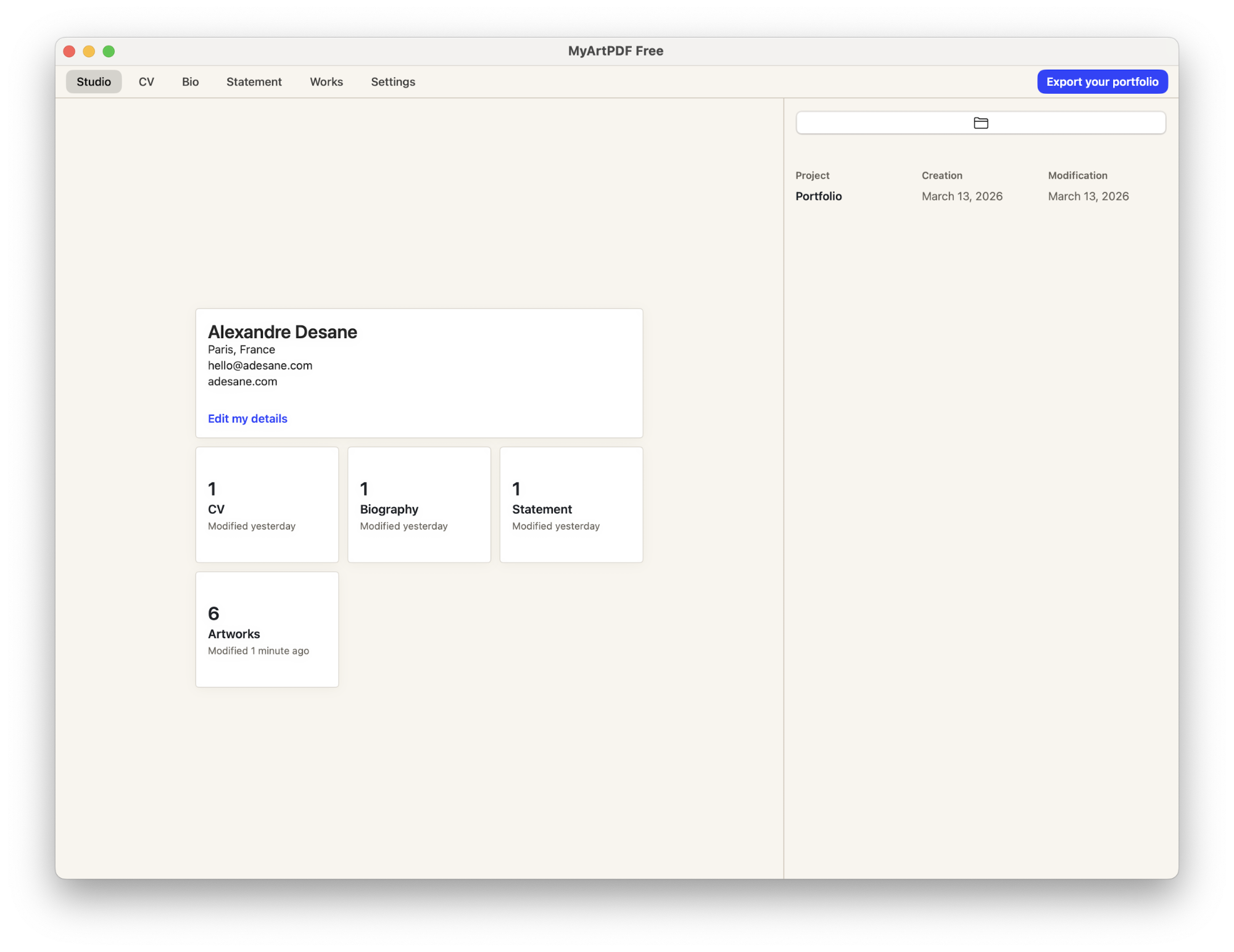Click the Modification column header
The height and width of the screenshot is (952, 1234).
[x=1077, y=175]
